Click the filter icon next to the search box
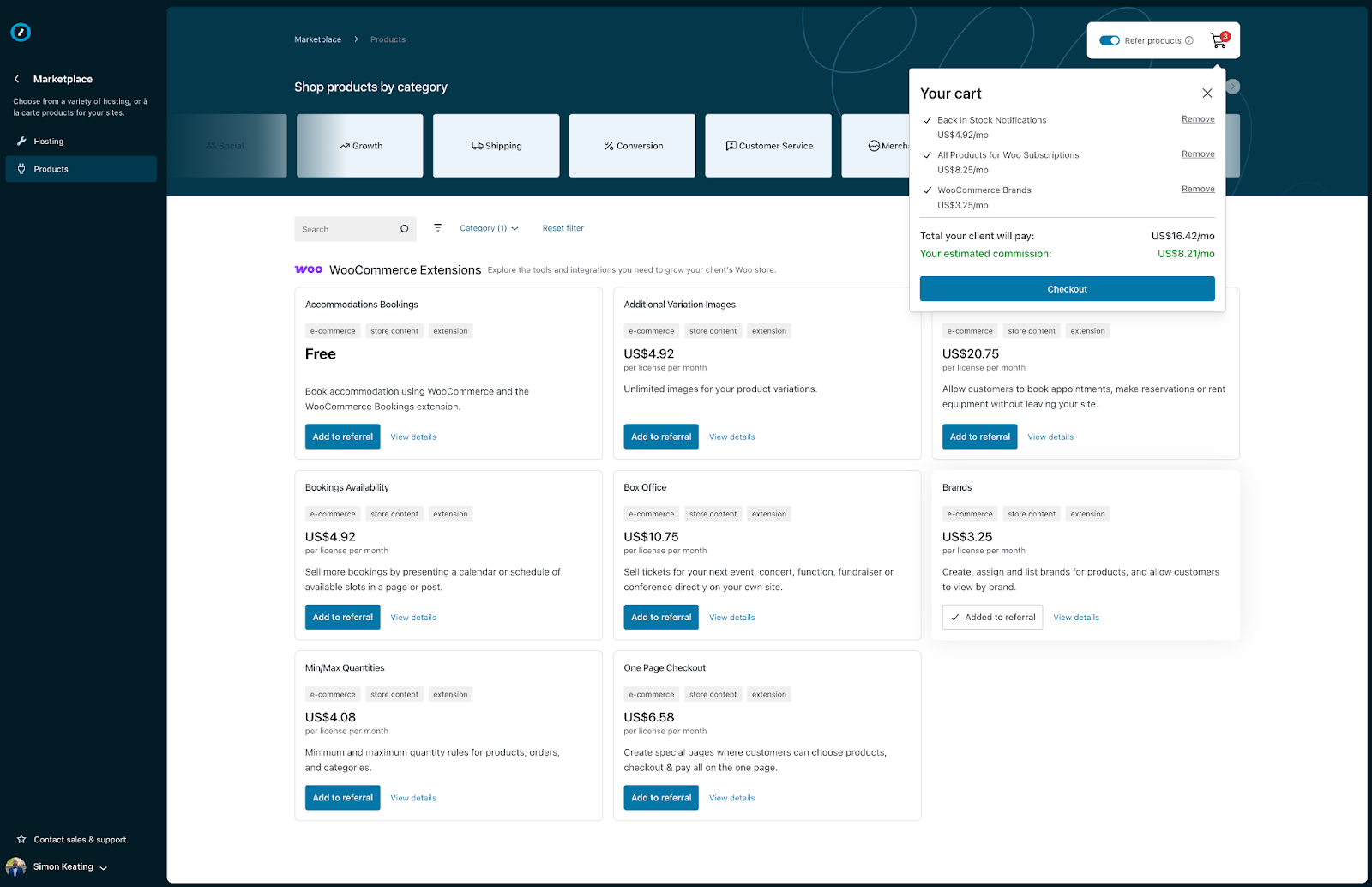1372x887 pixels. coord(438,227)
